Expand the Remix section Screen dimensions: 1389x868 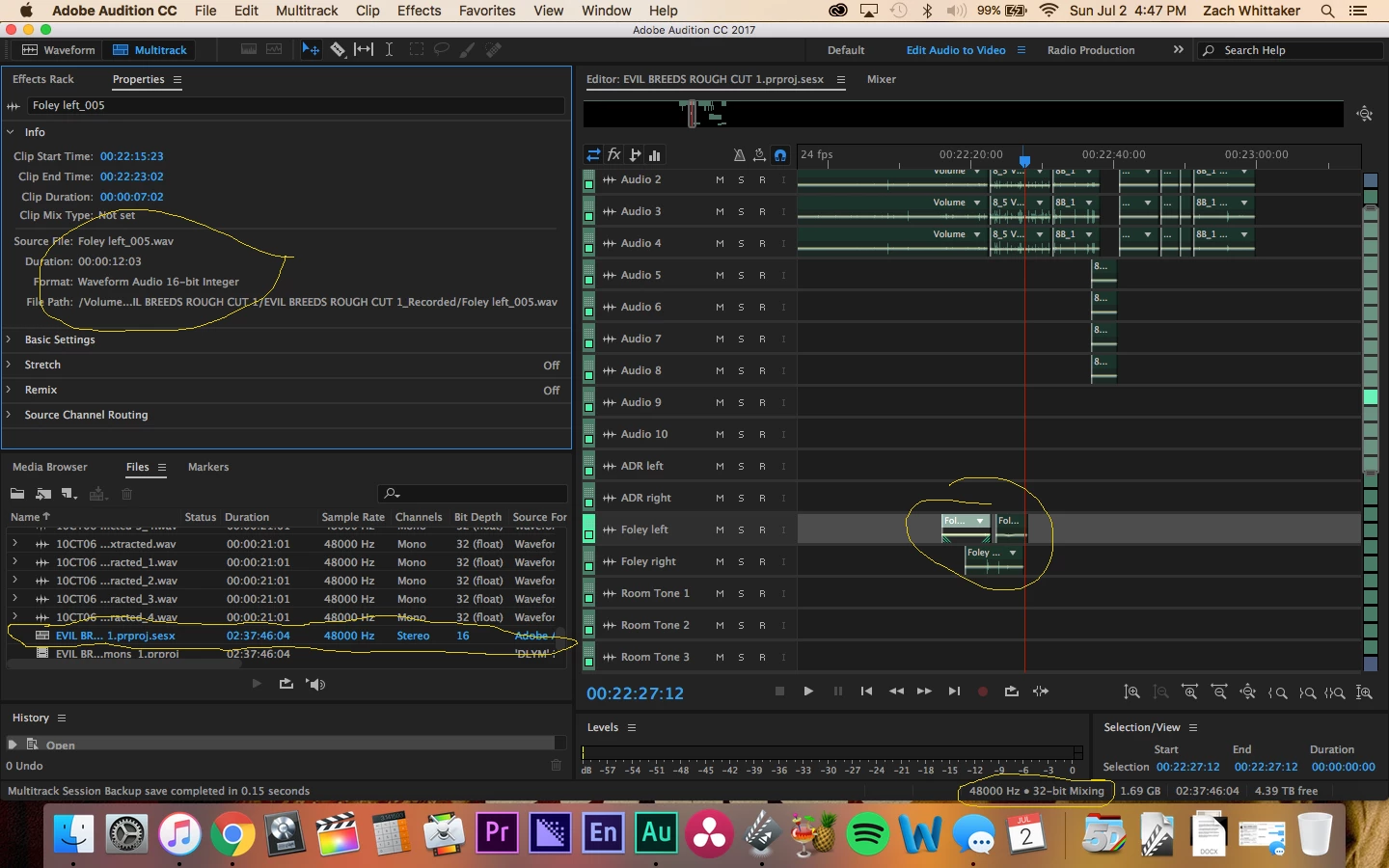[x=10, y=390]
